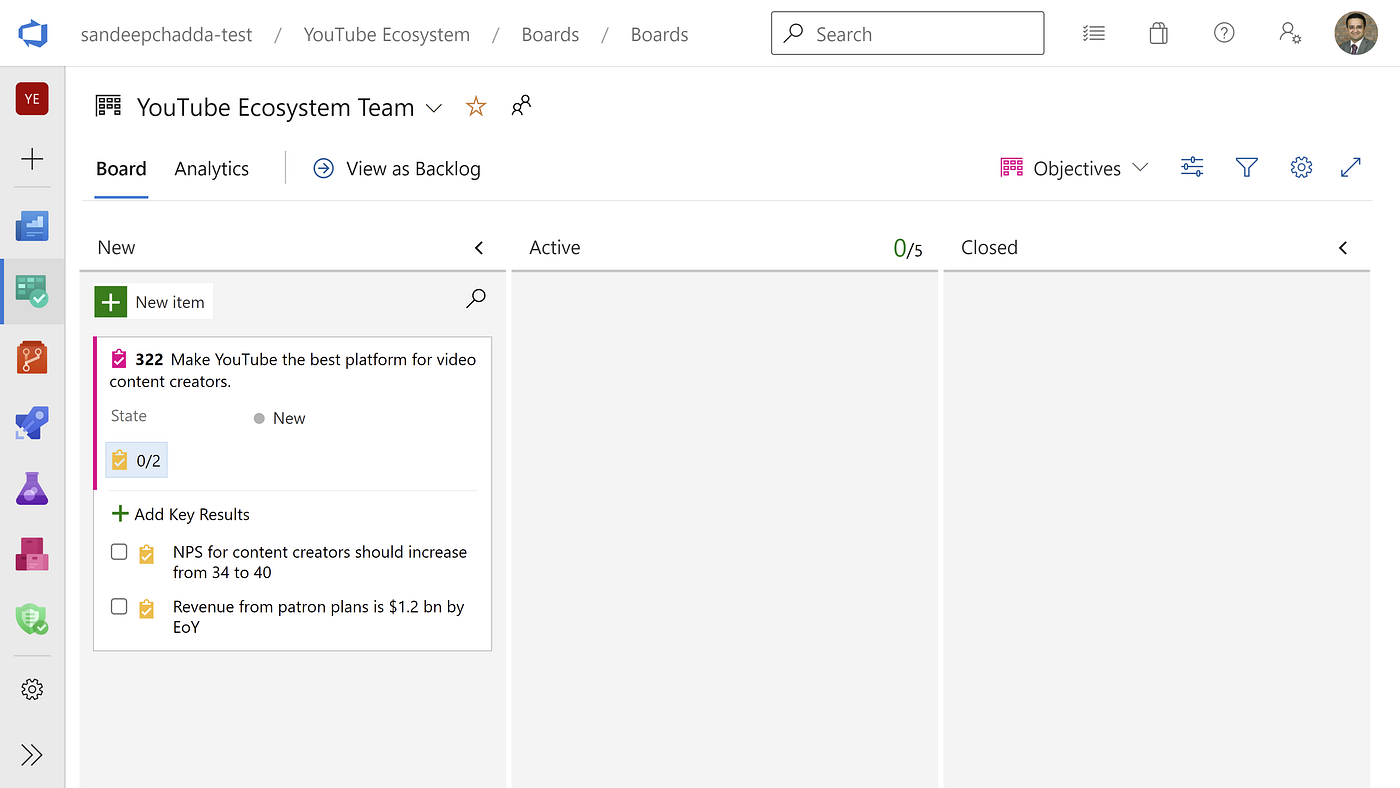Open Test Plans flask icon
Screen dimensions: 1400x788
point(32,489)
